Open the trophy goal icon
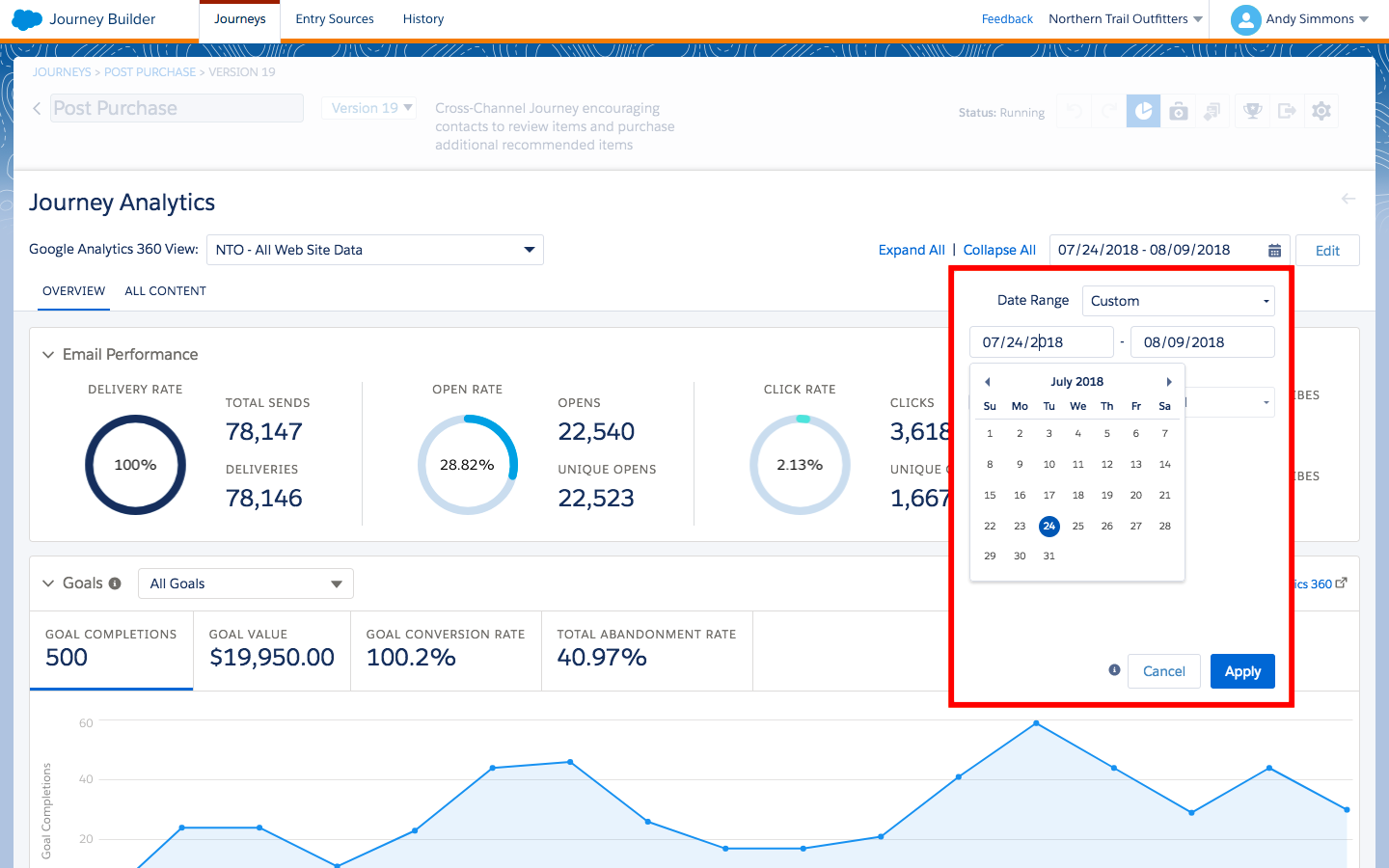Viewport: 1389px width, 868px height. click(x=1252, y=112)
